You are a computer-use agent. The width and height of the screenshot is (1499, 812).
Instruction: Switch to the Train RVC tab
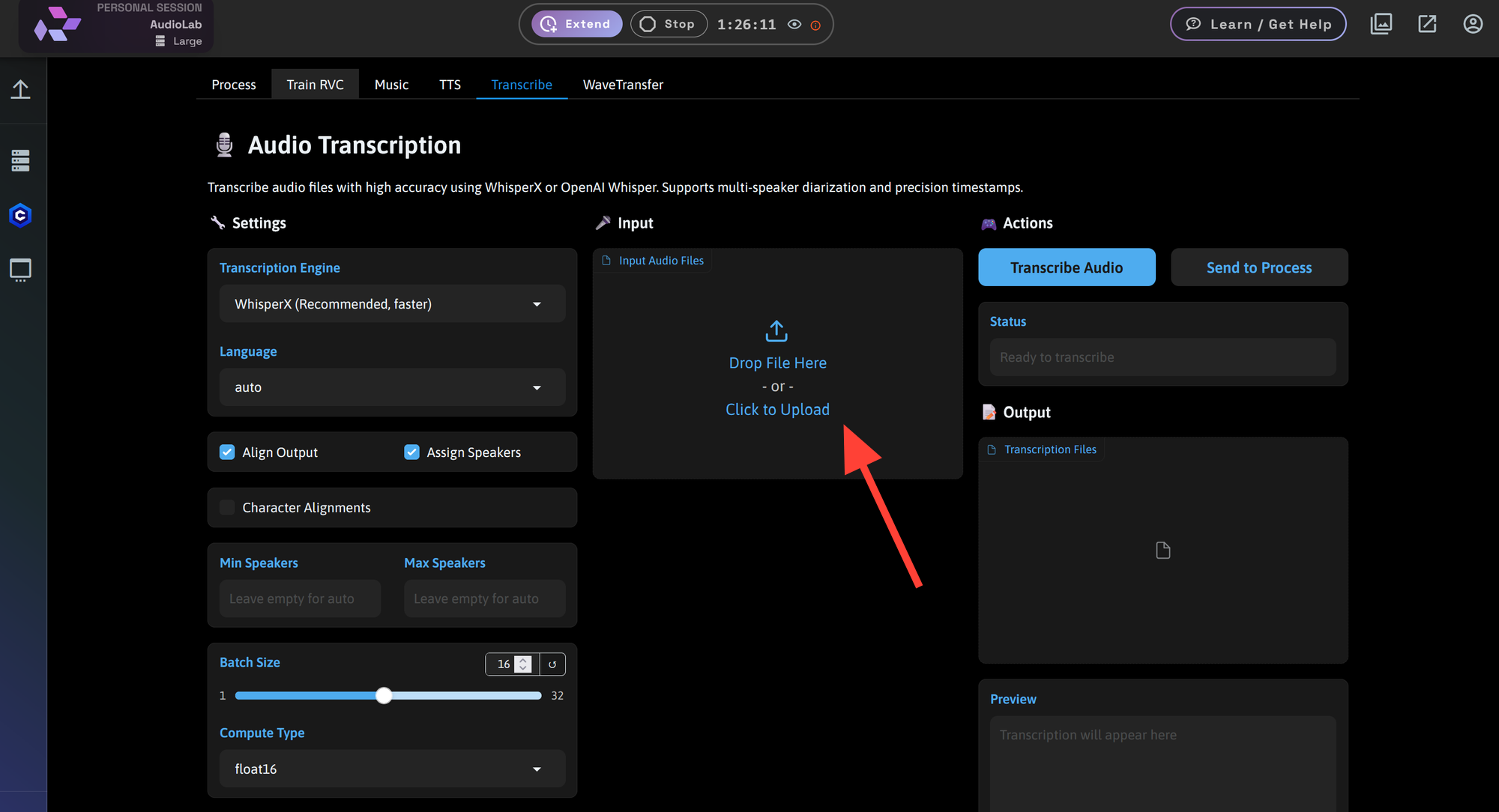[x=315, y=85]
